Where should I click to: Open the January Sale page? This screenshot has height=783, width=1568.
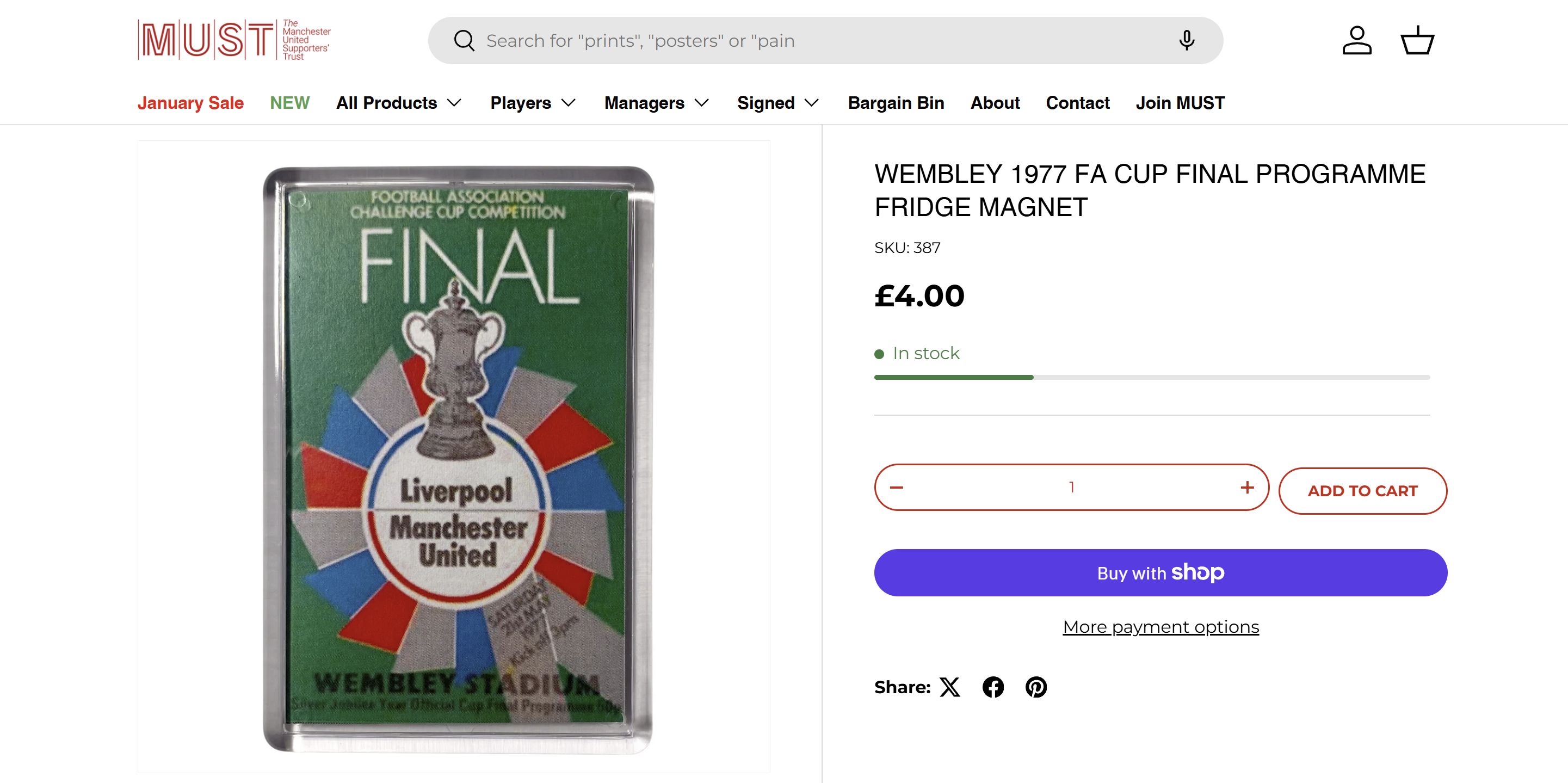tap(190, 103)
